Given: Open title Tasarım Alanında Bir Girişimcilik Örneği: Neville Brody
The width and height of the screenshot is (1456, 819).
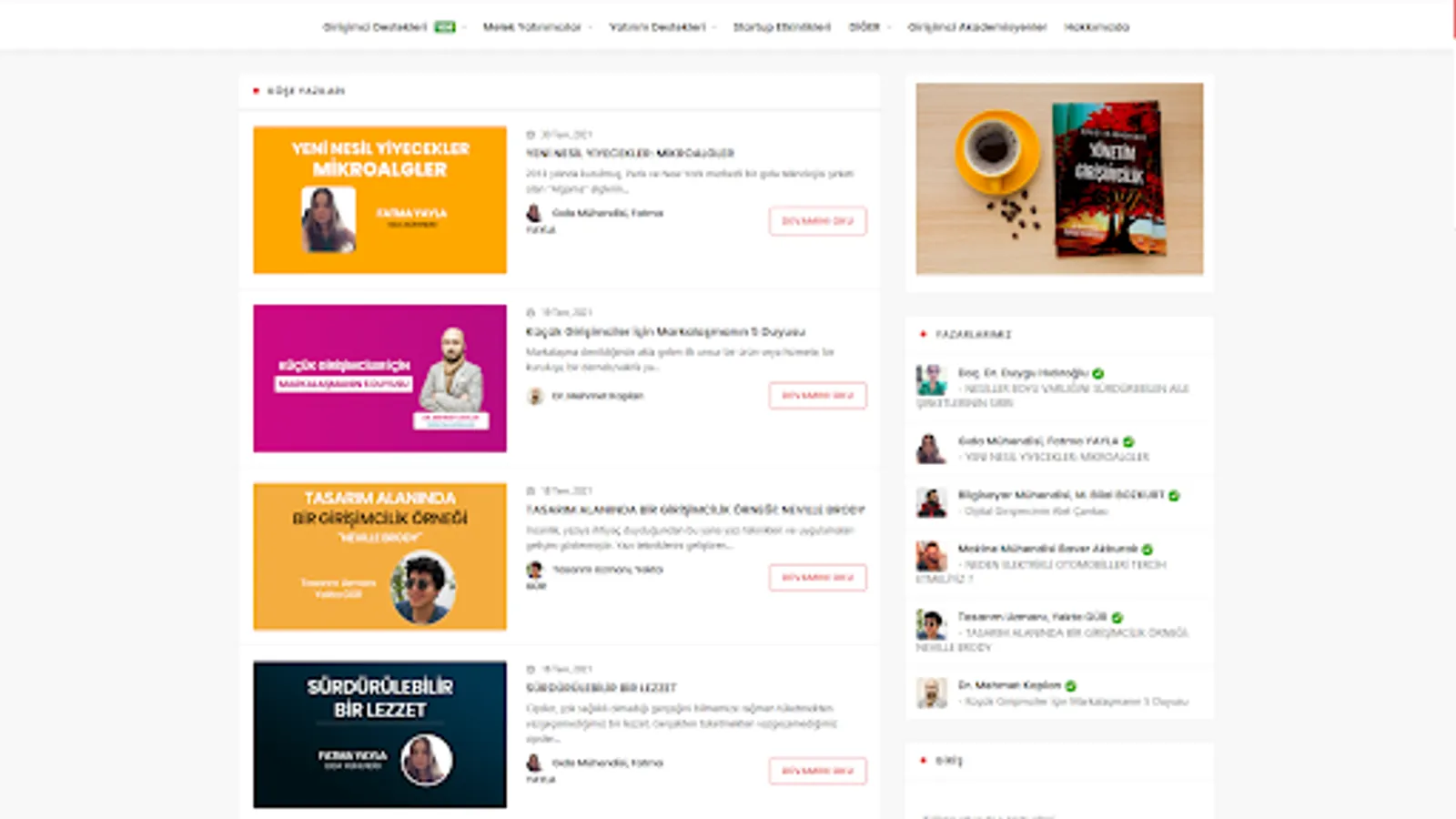Looking at the screenshot, I should [x=695, y=510].
